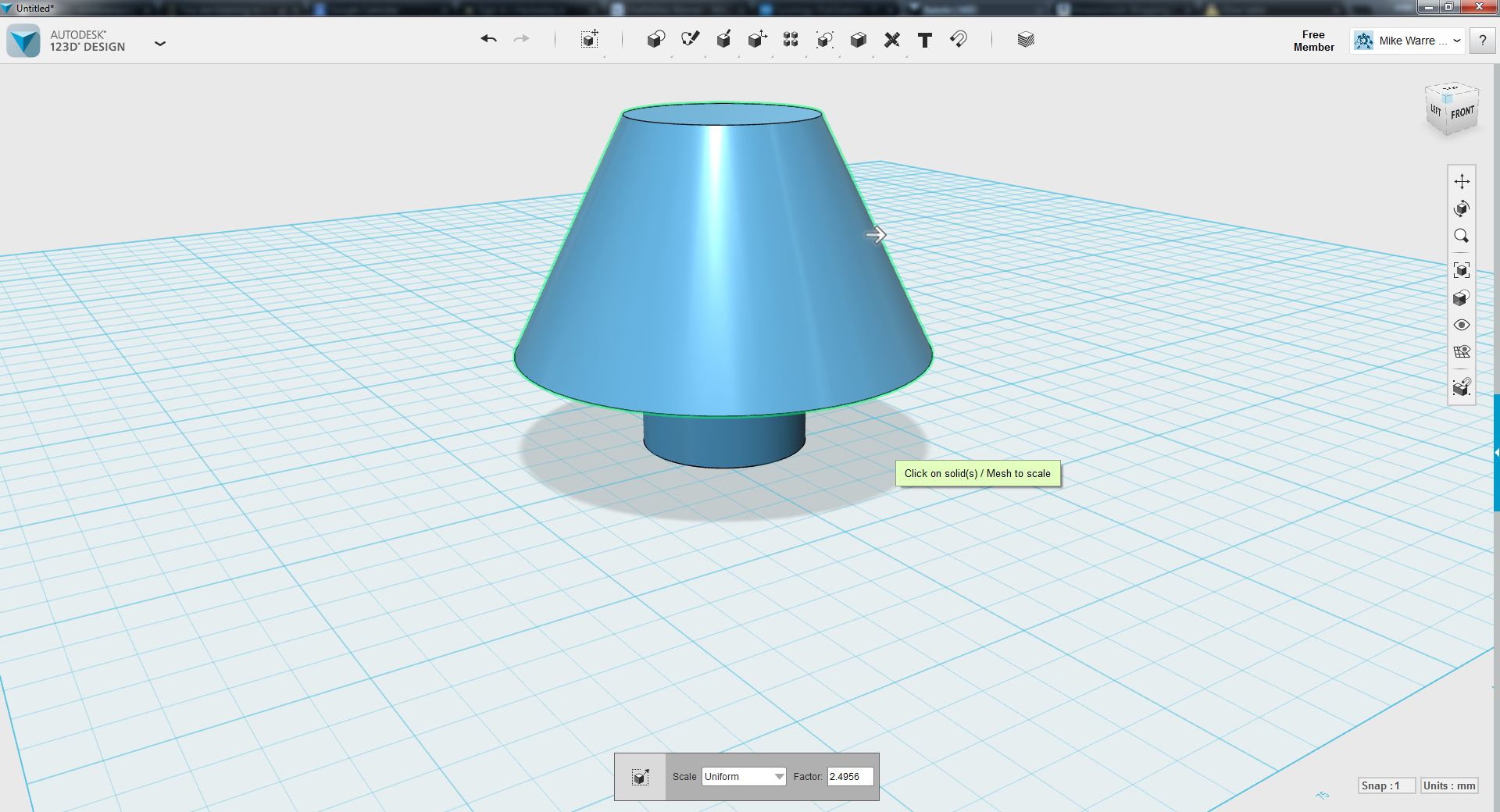Click the Units : mm button
This screenshot has height=812, width=1500.
point(1449,785)
